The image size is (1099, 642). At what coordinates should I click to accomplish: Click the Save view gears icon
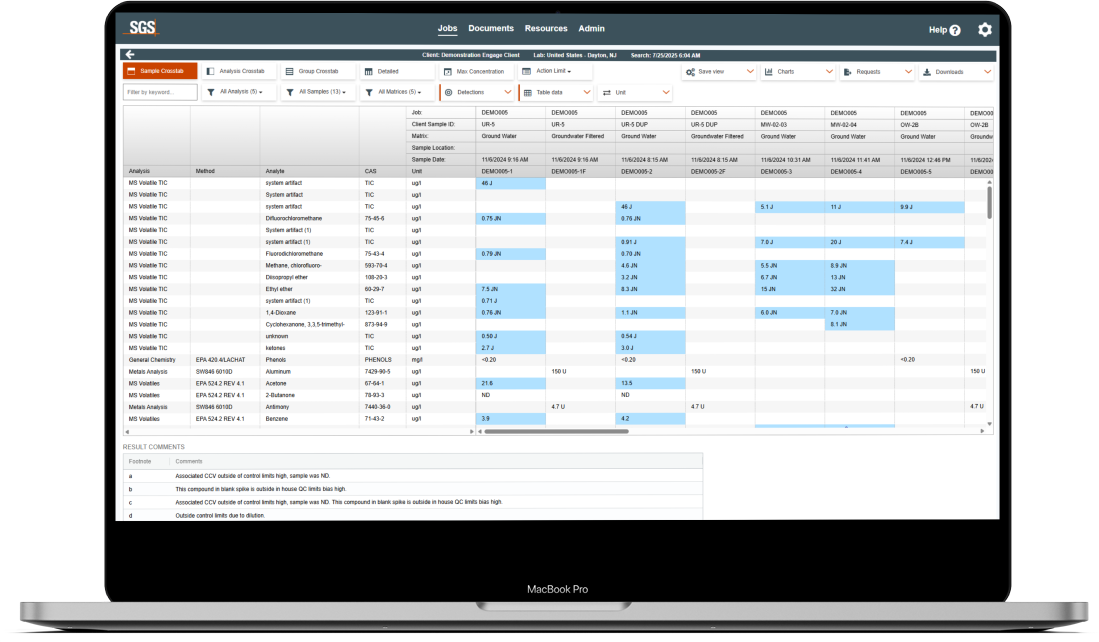click(x=691, y=72)
